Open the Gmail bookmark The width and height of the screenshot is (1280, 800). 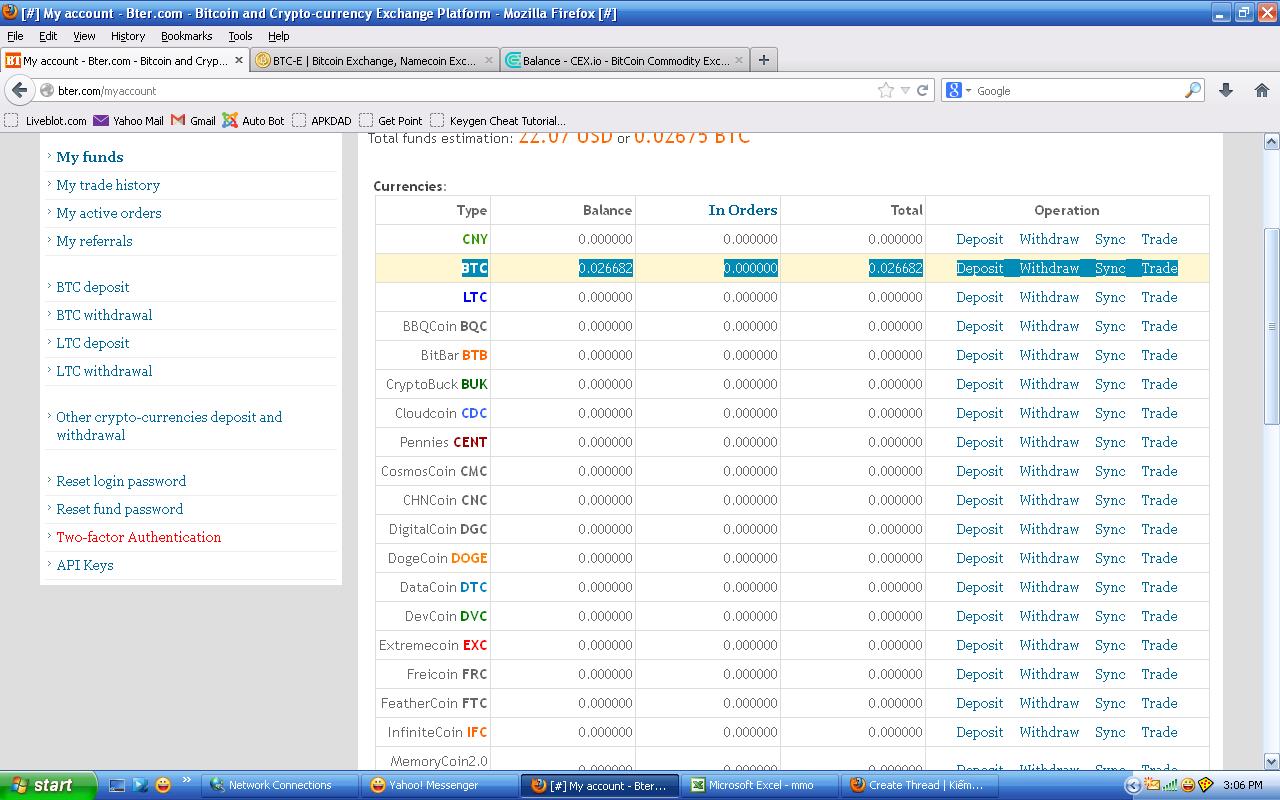pyautogui.click(x=193, y=120)
